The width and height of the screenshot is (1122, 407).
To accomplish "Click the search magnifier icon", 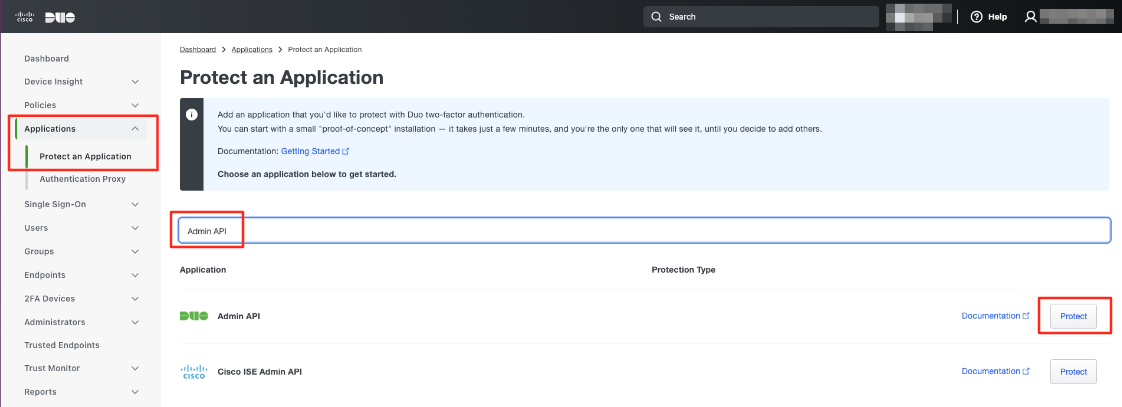I will [x=656, y=17].
